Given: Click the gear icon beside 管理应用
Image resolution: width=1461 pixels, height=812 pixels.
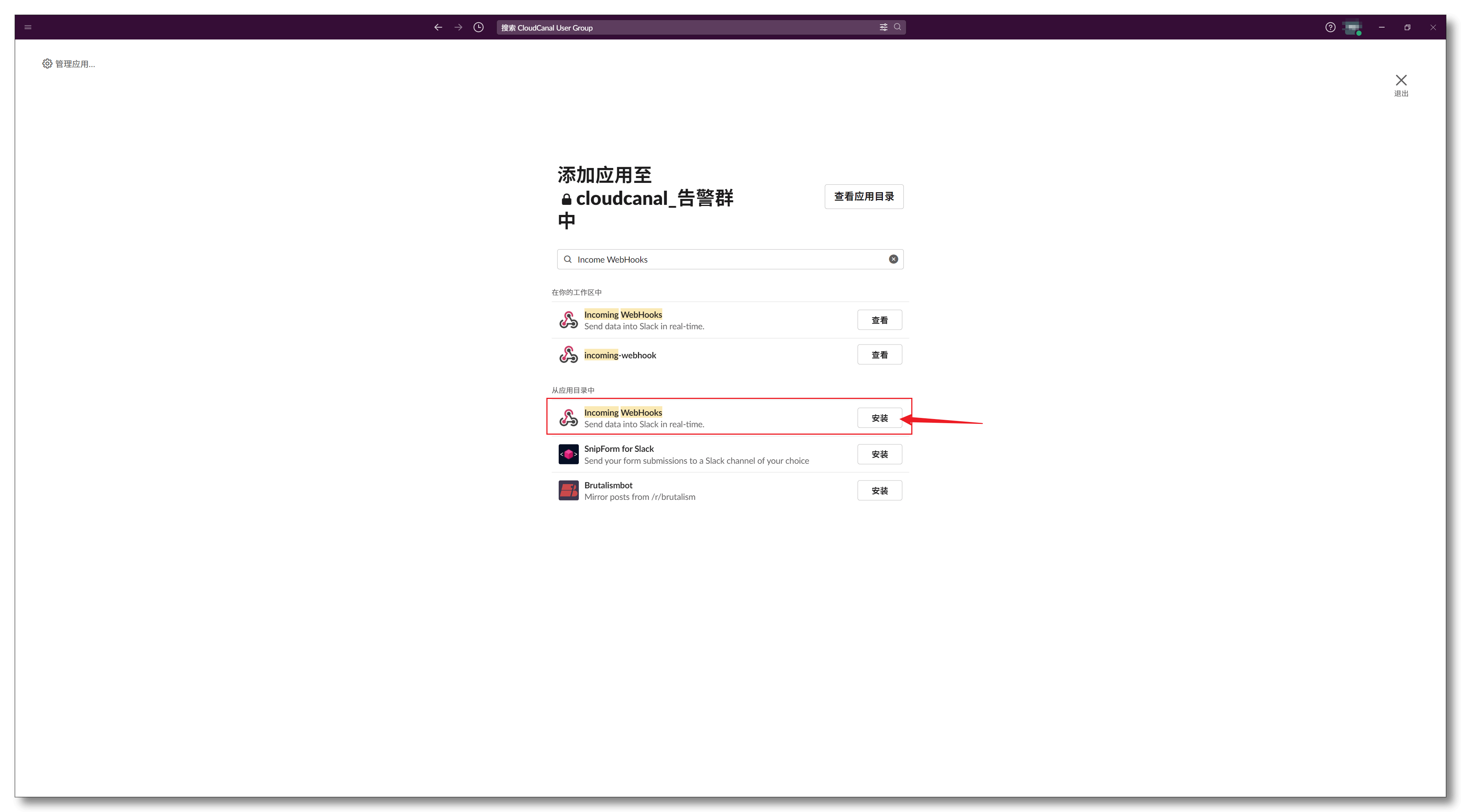Looking at the screenshot, I should coord(47,63).
